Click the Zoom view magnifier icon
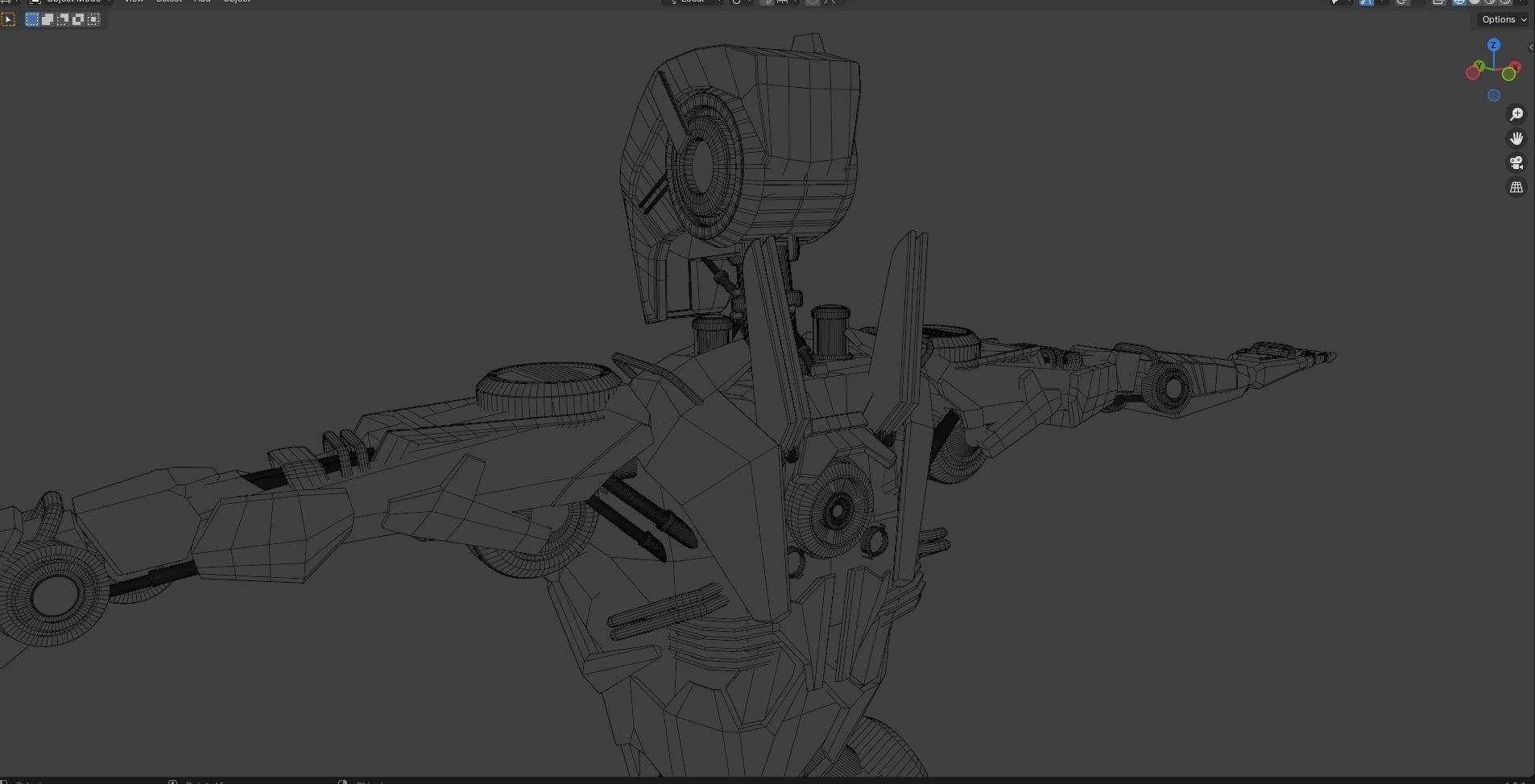Image resolution: width=1535 pixels, height=784 pixels. (x=1516, y=114)
